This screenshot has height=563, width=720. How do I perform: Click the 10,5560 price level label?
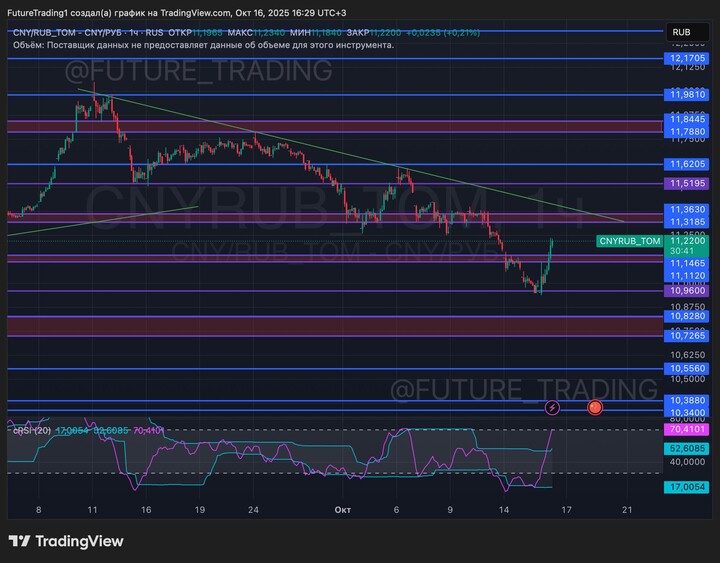[x=686, y=368]
